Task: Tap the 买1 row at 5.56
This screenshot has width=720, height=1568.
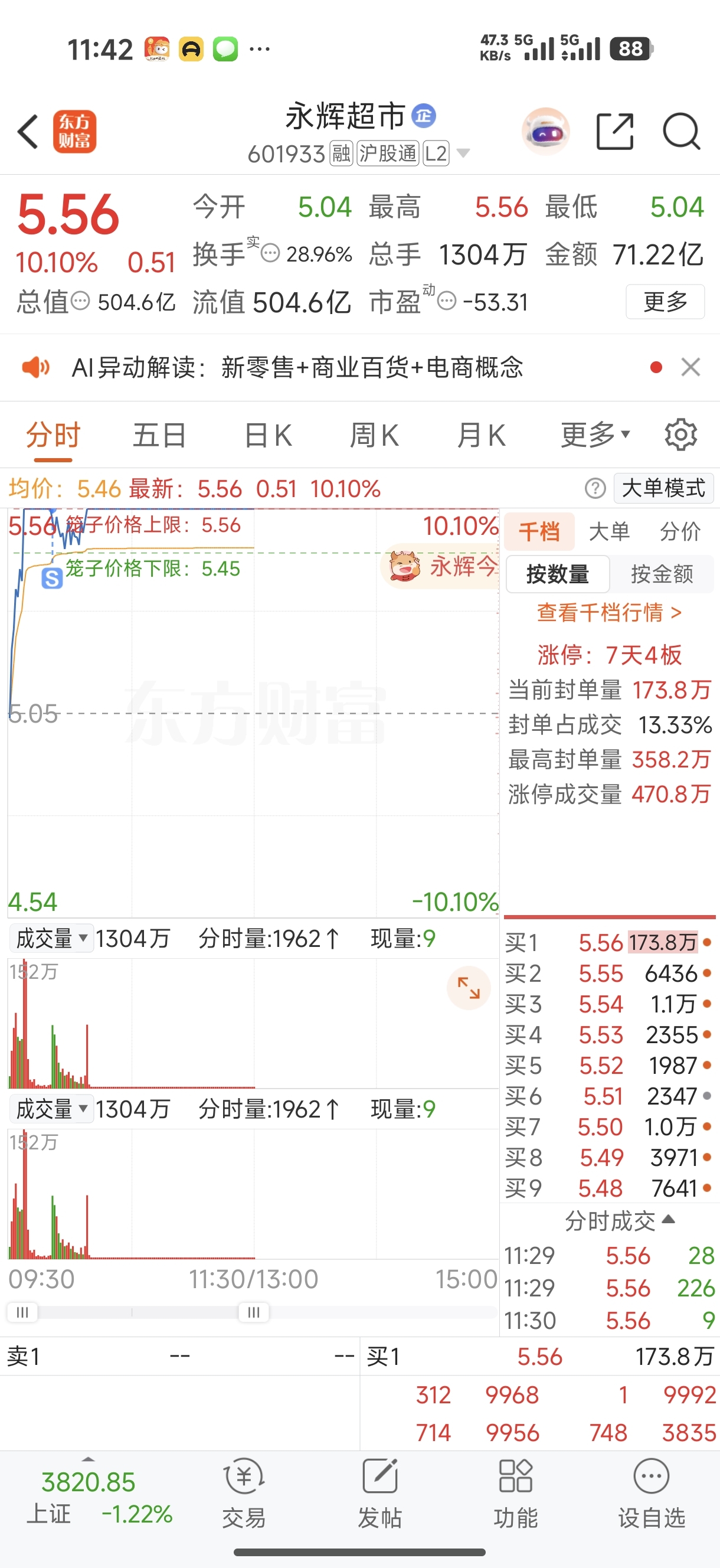Action: (608, 942)
